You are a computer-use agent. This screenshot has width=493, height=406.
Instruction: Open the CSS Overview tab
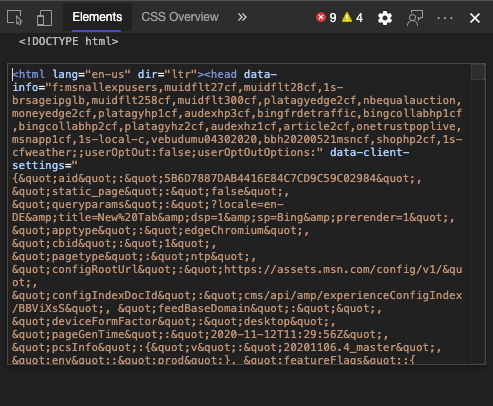(180, 17)
